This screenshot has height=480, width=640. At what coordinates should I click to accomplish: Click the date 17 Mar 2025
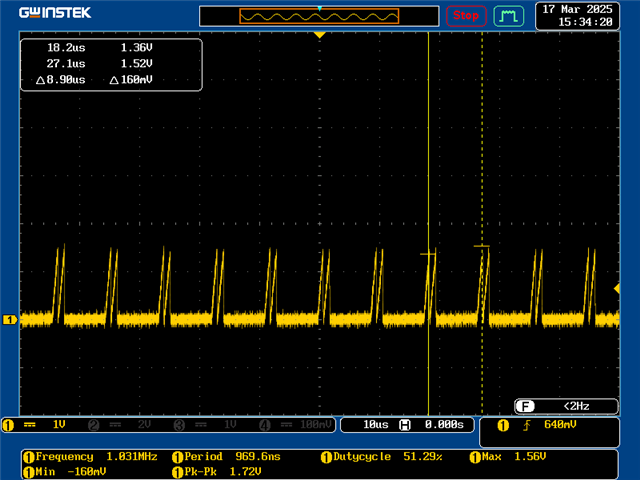pyautogui.click(x=577, y=9)
